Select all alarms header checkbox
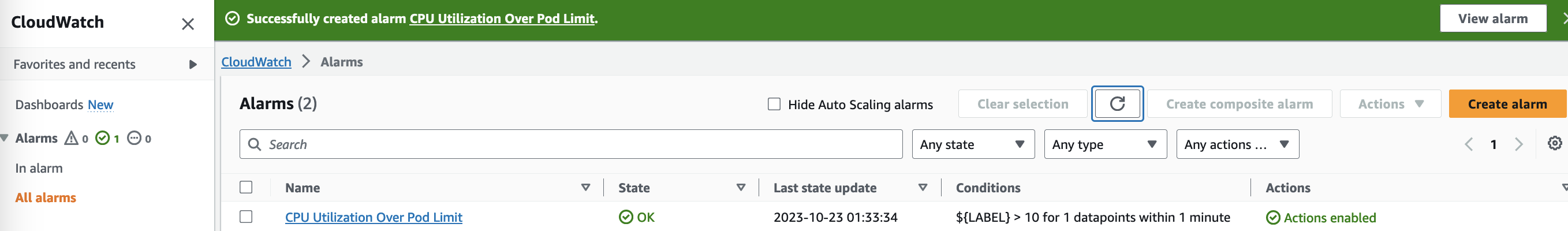The width and height of the screenshot is (1568, 231). (246, 187)
